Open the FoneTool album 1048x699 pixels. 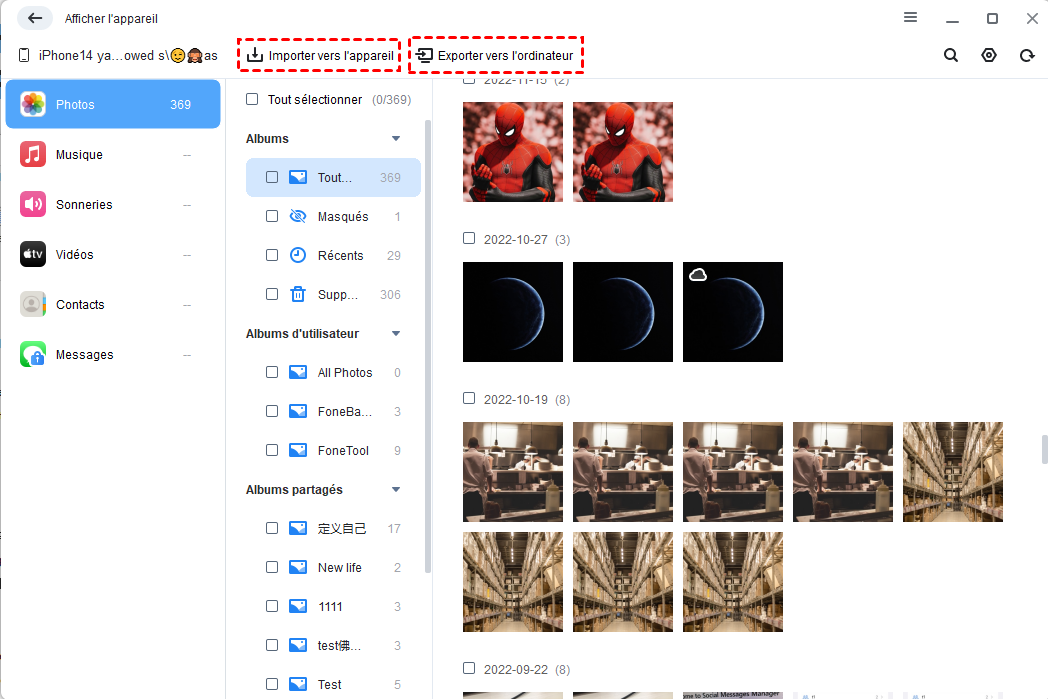point(333,450)
